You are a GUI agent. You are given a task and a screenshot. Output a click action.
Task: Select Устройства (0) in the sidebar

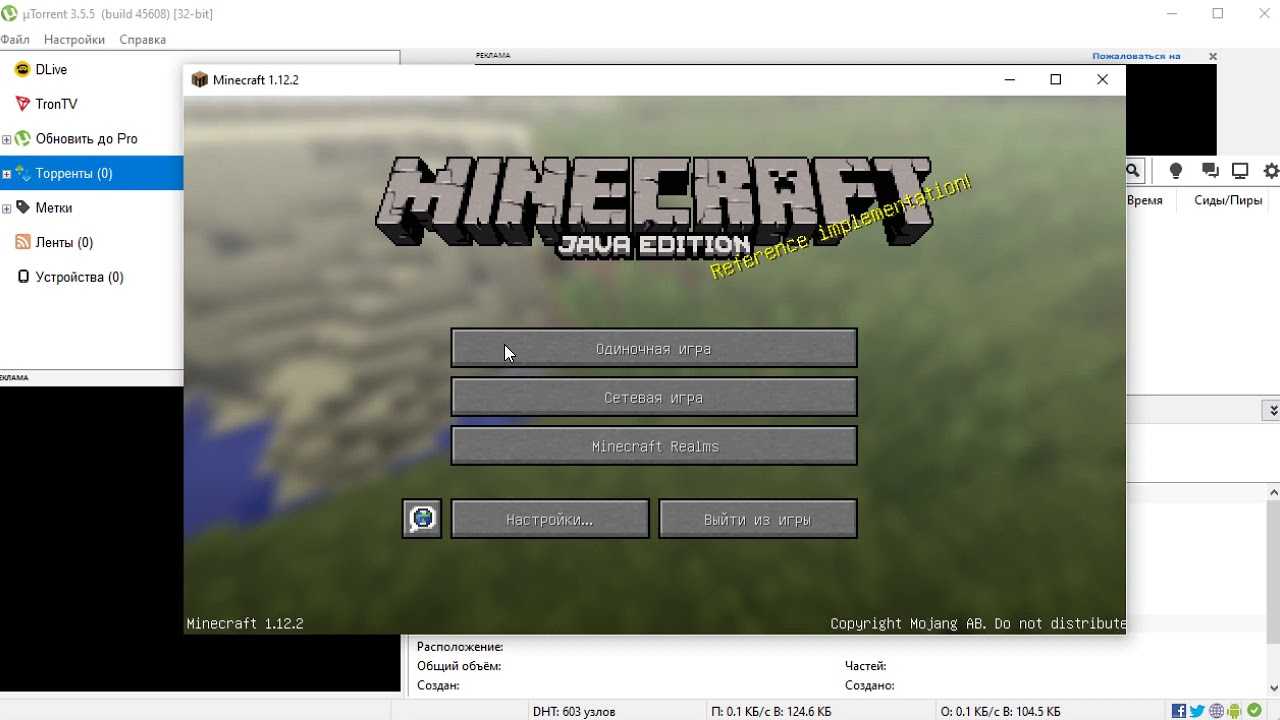click(80, 277)
